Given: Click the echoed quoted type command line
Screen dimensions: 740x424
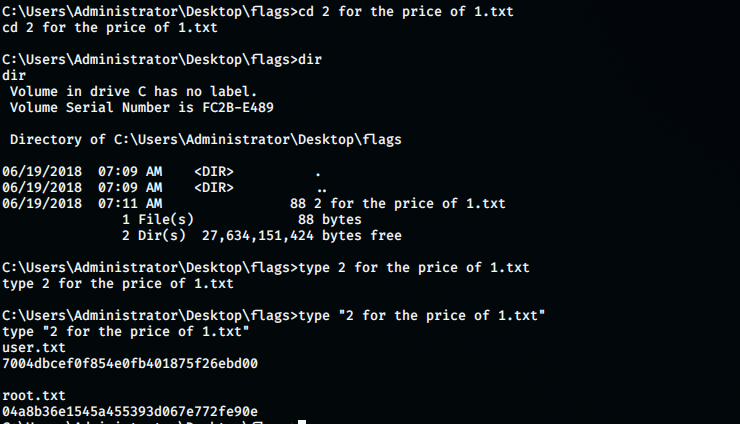Looking at the screenshot, I should pos(126,331).
